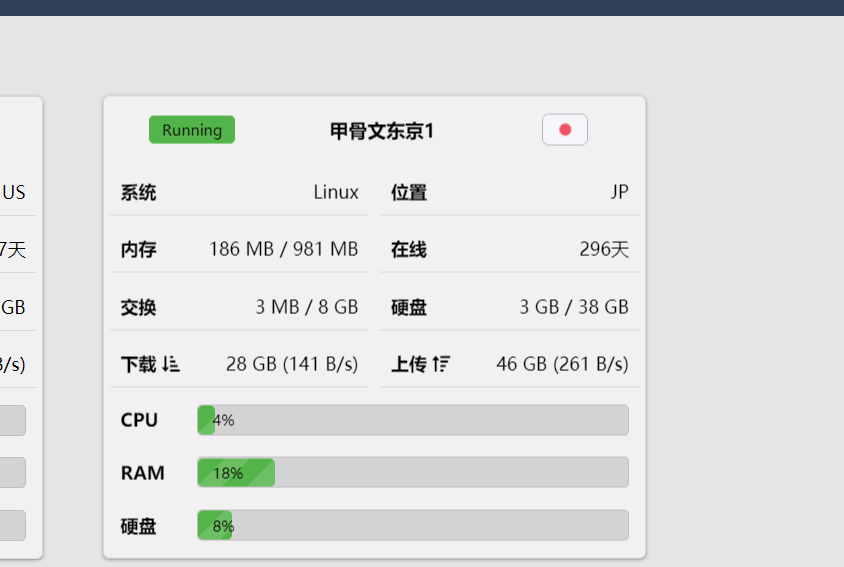Click the download value 28 GB (141 B/s)
This screenshot has height=567, width=844.
pos(292,365)
